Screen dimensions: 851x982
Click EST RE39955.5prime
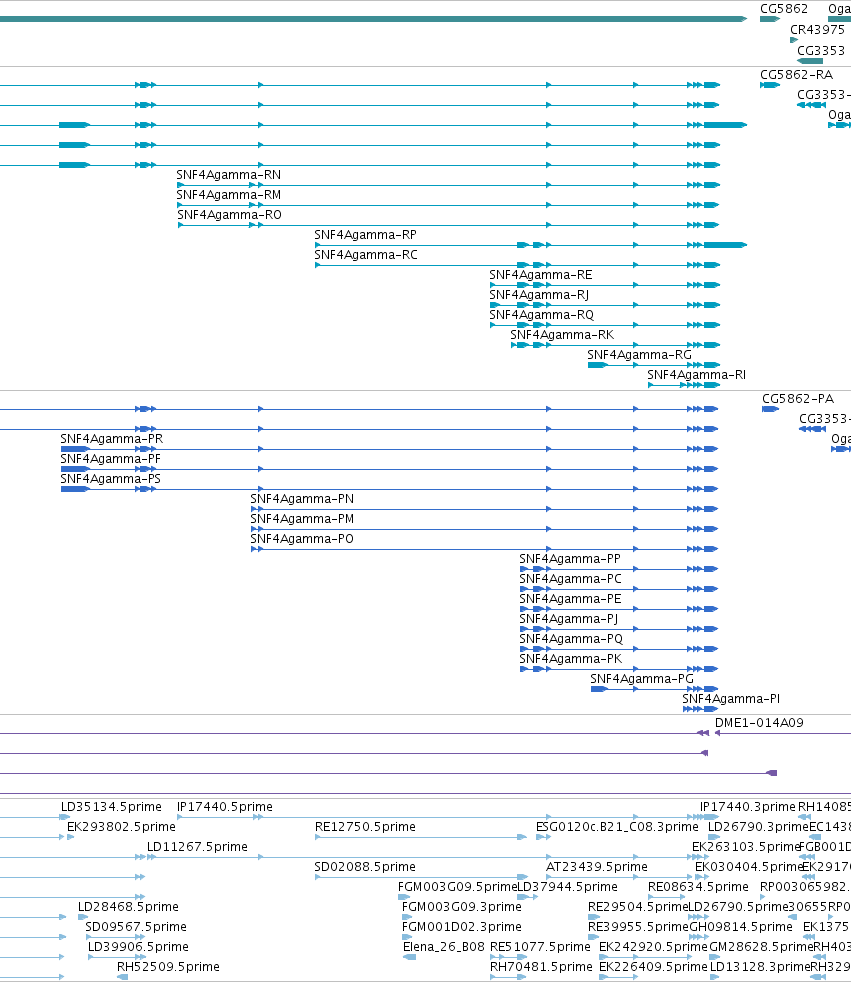638,928
